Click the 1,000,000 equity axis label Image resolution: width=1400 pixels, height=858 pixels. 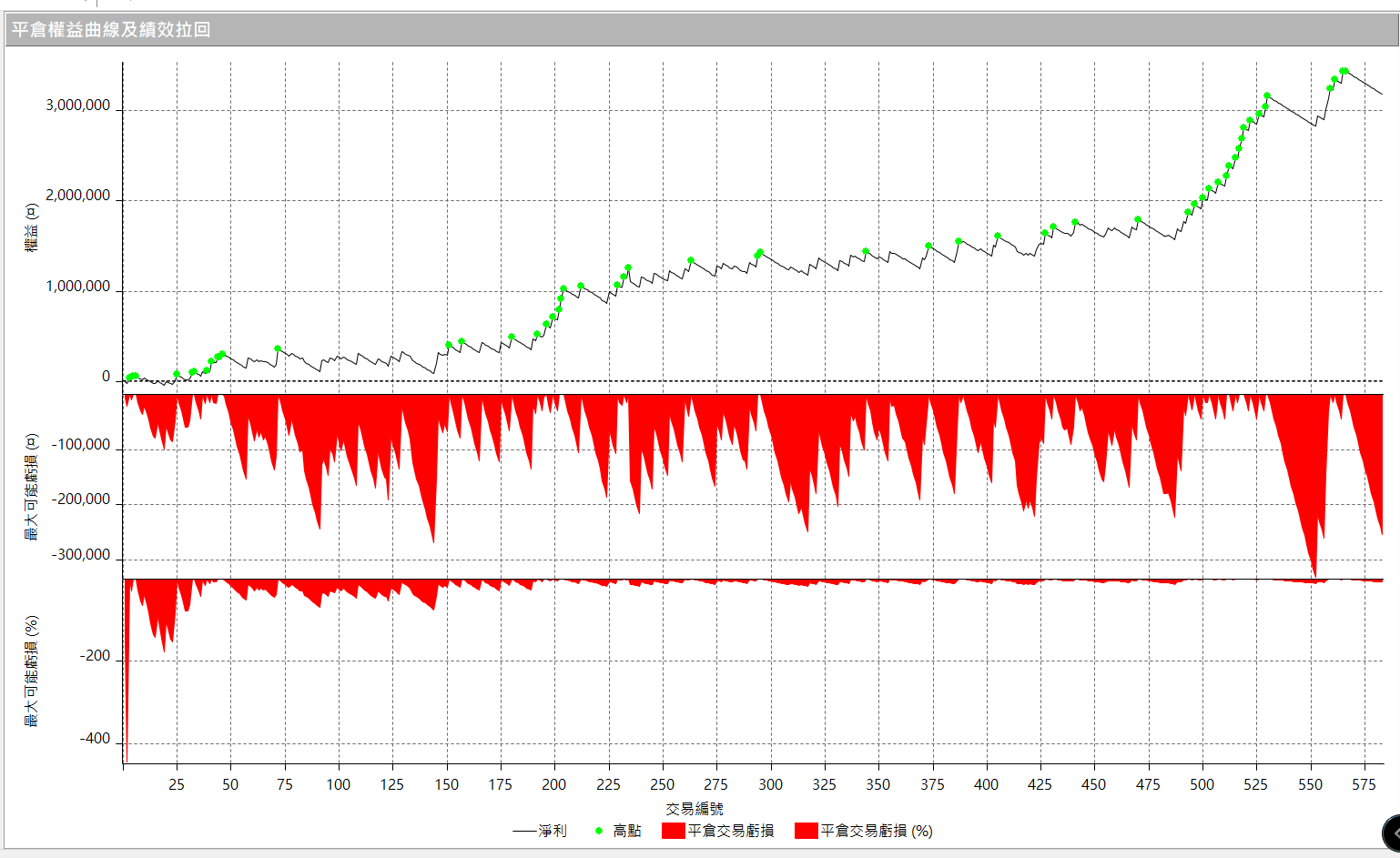pyautogui.click(x=78, y=287)
